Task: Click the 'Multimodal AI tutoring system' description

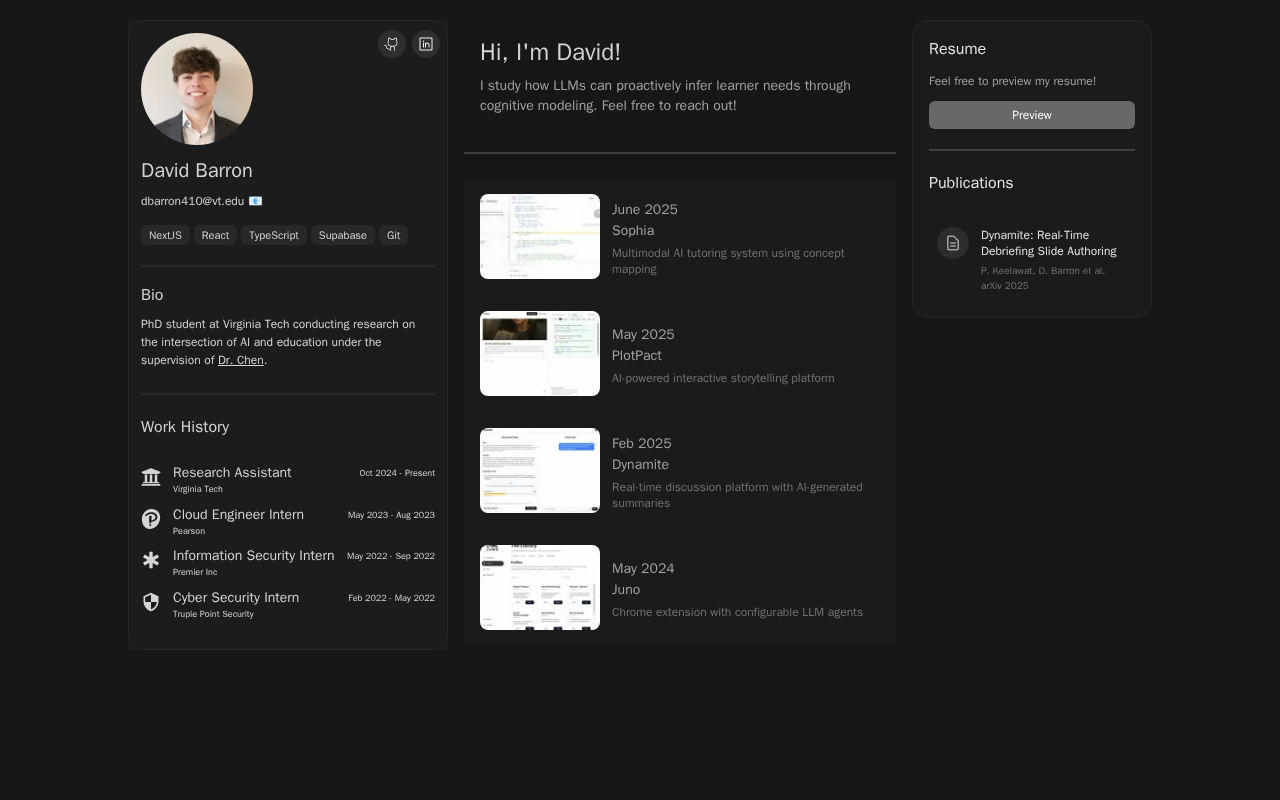Action: [728, 261]
